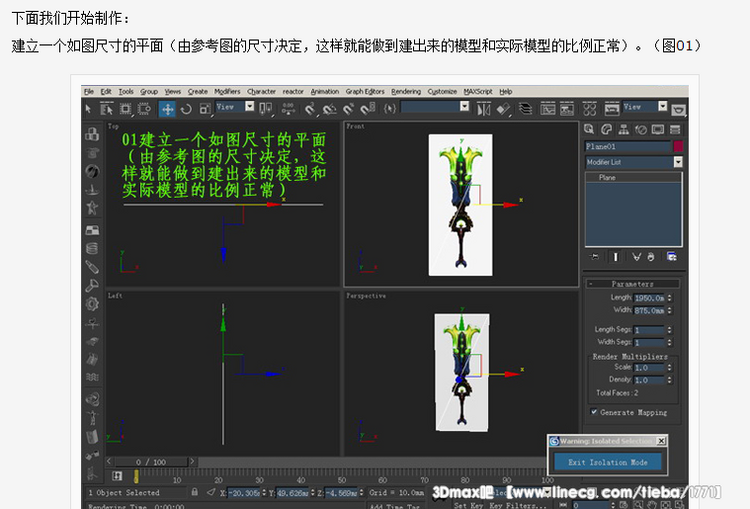The width and height of the screenshot is (750, 509).
Task: Toggle the Generate Mapping checkbox
Action: [594, 412]
